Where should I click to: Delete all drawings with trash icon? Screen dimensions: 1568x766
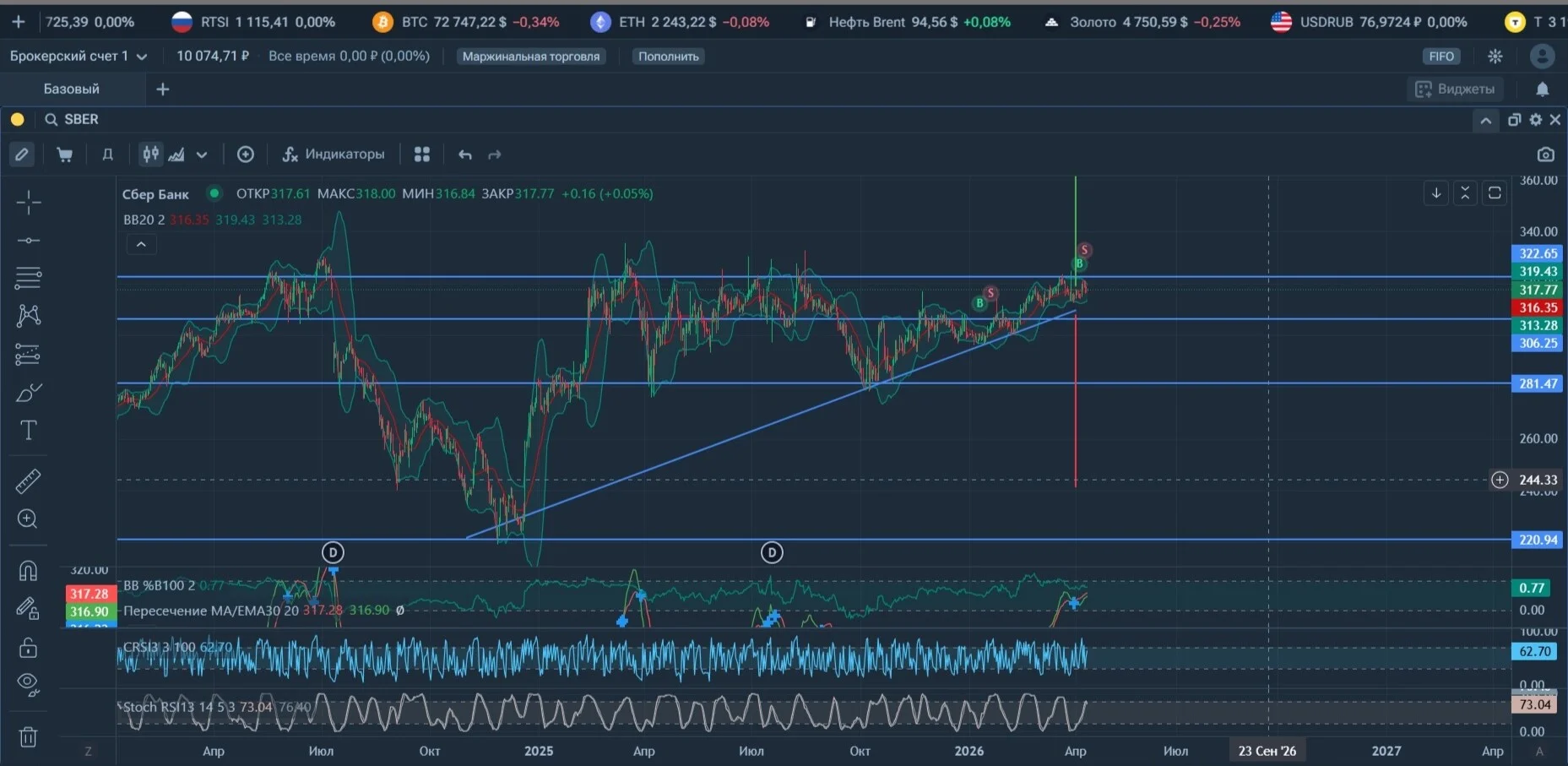28,737
